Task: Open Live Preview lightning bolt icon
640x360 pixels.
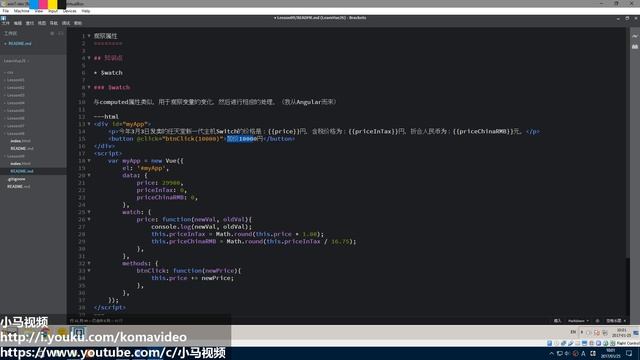Action: pos(635,36)
